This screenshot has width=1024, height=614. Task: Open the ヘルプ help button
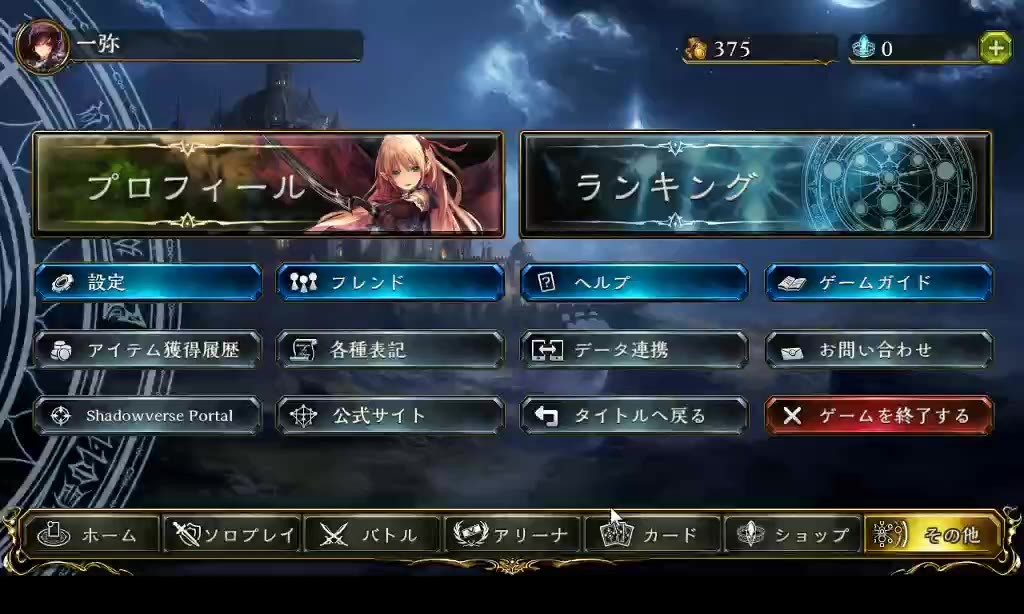click(x=634, y=282)
